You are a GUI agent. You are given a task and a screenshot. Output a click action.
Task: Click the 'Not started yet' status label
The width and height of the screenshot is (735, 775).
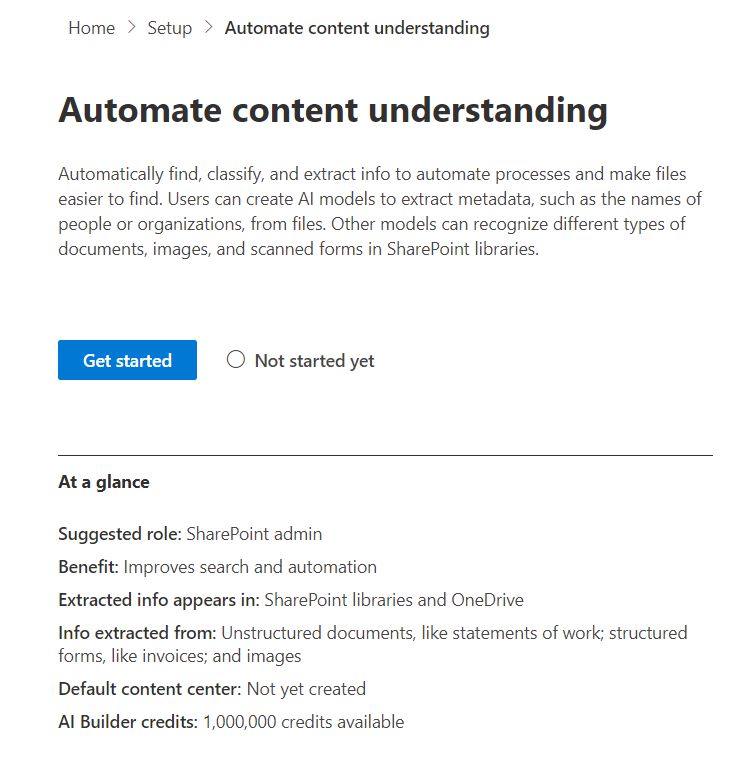314,361
